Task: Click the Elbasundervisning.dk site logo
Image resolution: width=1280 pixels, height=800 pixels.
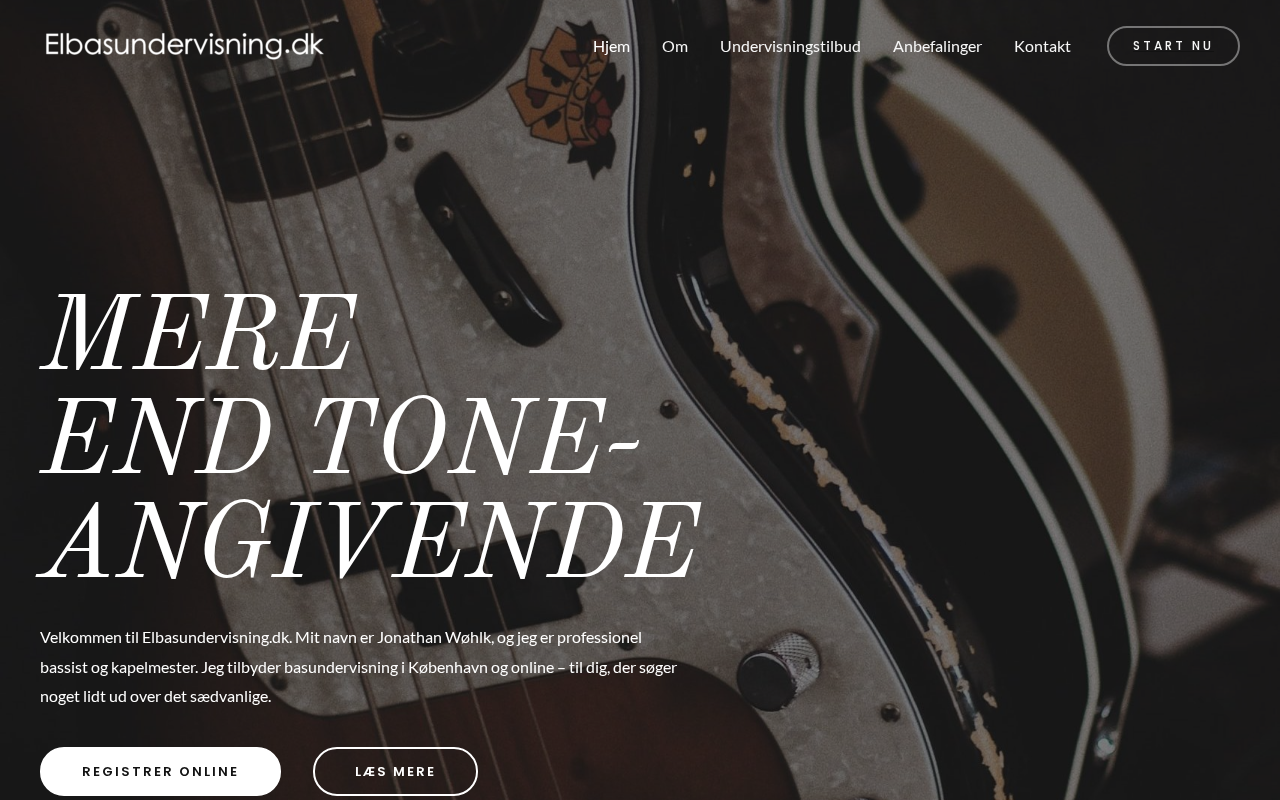Action: point(184,45)
